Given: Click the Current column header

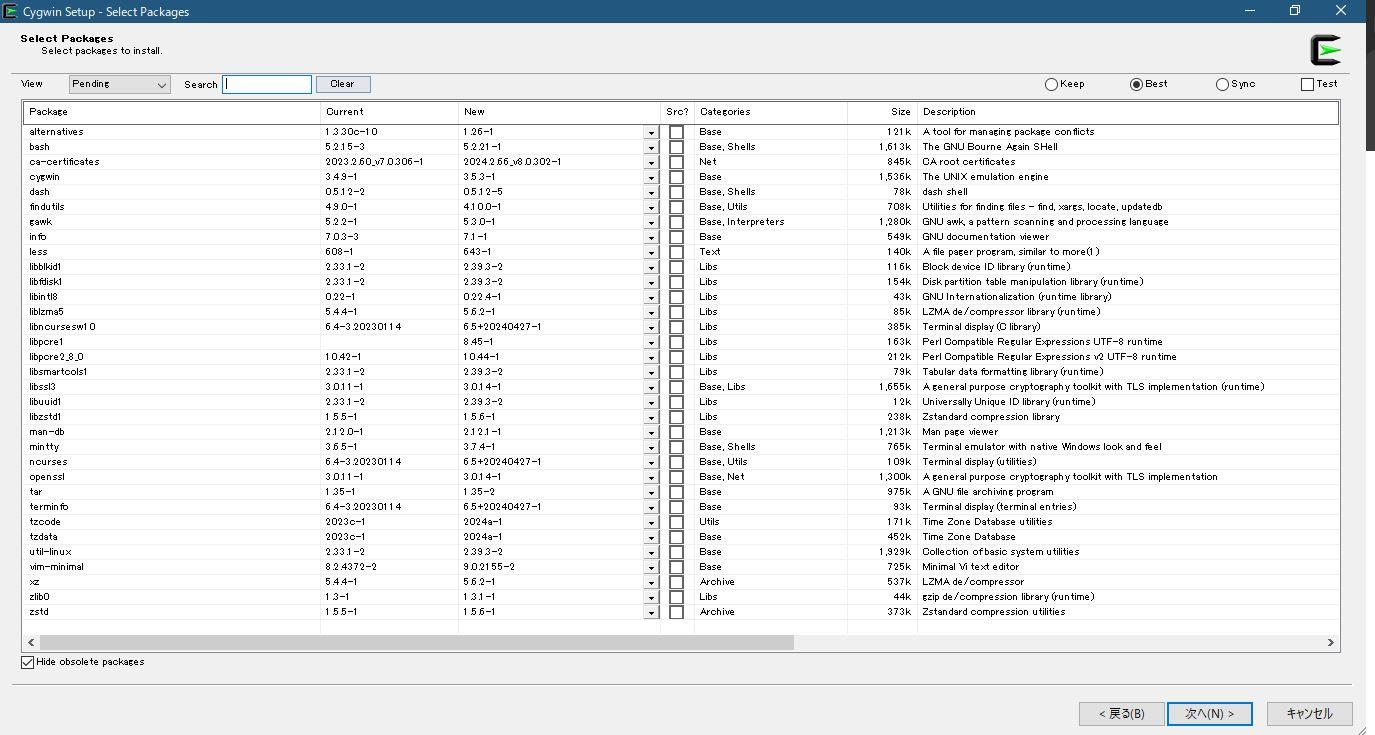Looking at the screenshot, I should coord(389,112).
